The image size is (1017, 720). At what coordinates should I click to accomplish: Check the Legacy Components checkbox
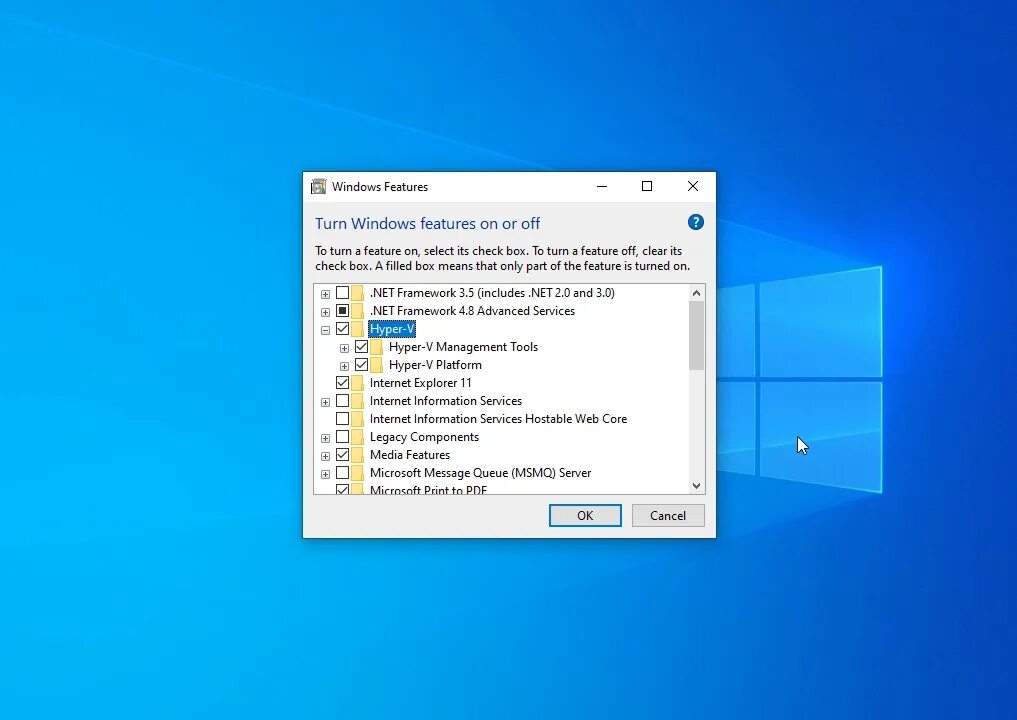click(342, 437)
